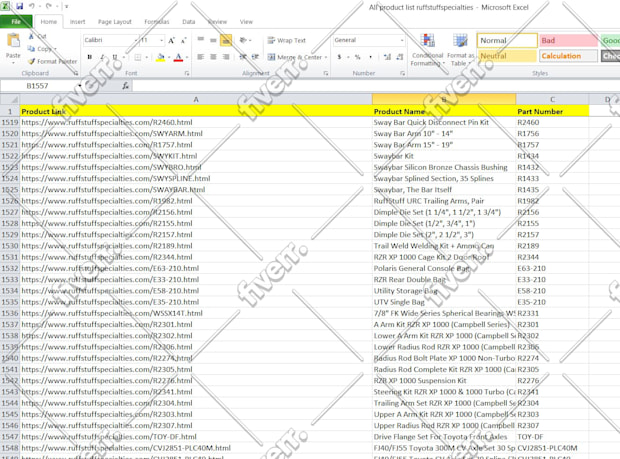Apply bold formatting

pyautogui.click(x=90, y=57)
